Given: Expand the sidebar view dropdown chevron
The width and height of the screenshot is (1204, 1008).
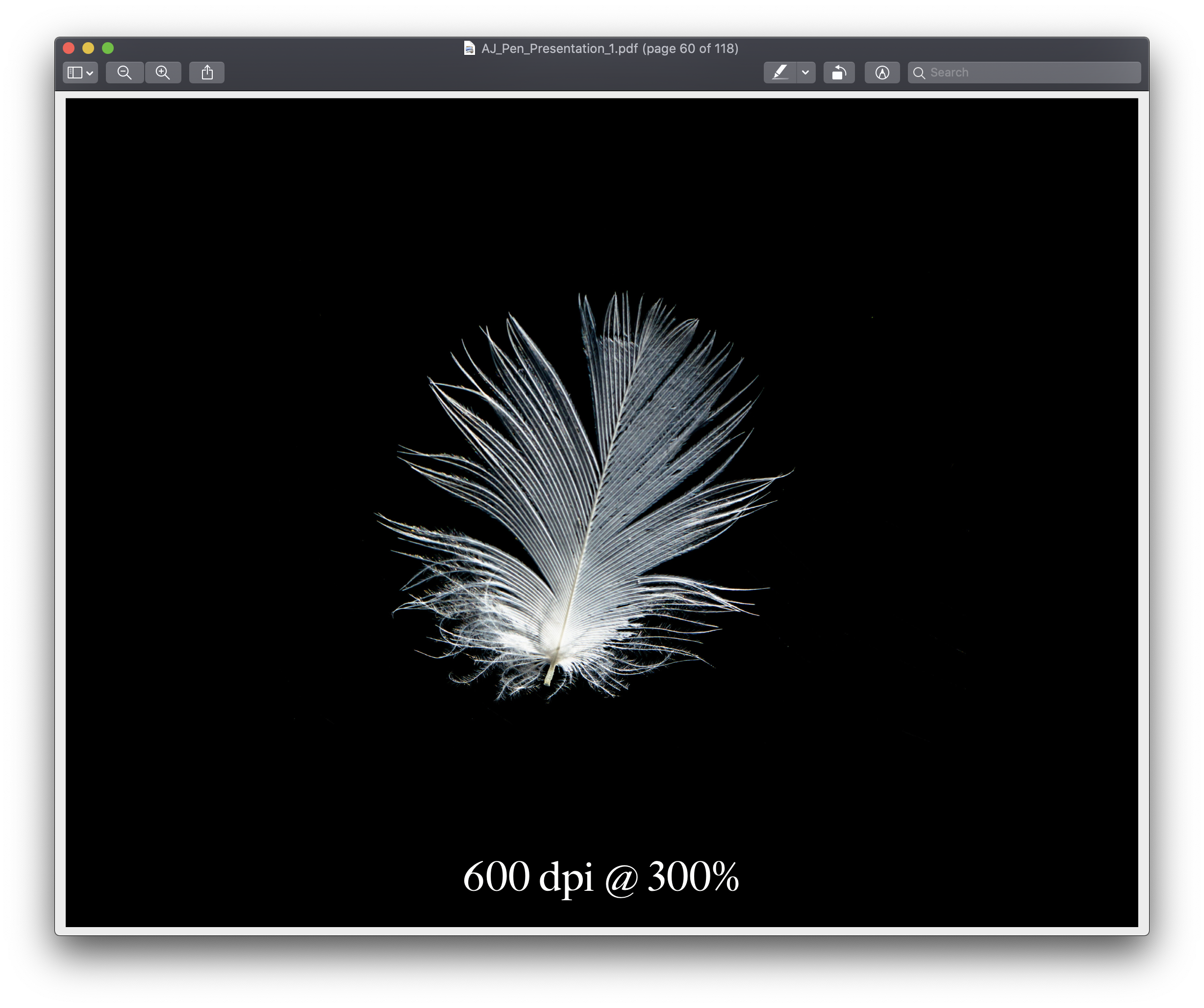Looking at the screenshot, I should [90, 73].
